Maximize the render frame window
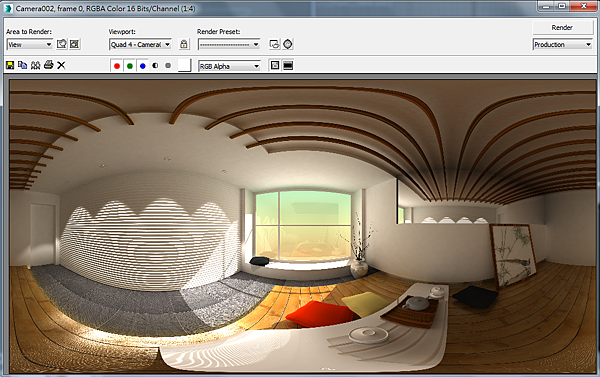Viewport: 600px width, 377px height. tap(562, 6)
